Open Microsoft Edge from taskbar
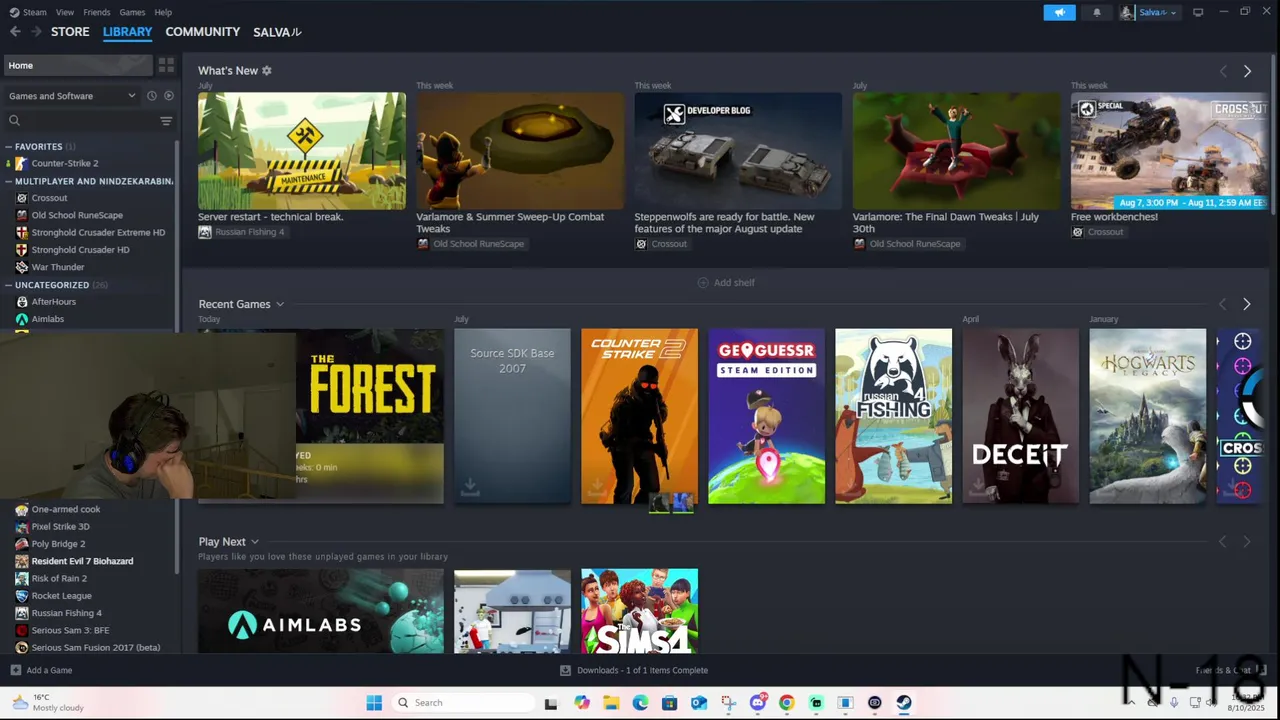 [x=640, y=703]
